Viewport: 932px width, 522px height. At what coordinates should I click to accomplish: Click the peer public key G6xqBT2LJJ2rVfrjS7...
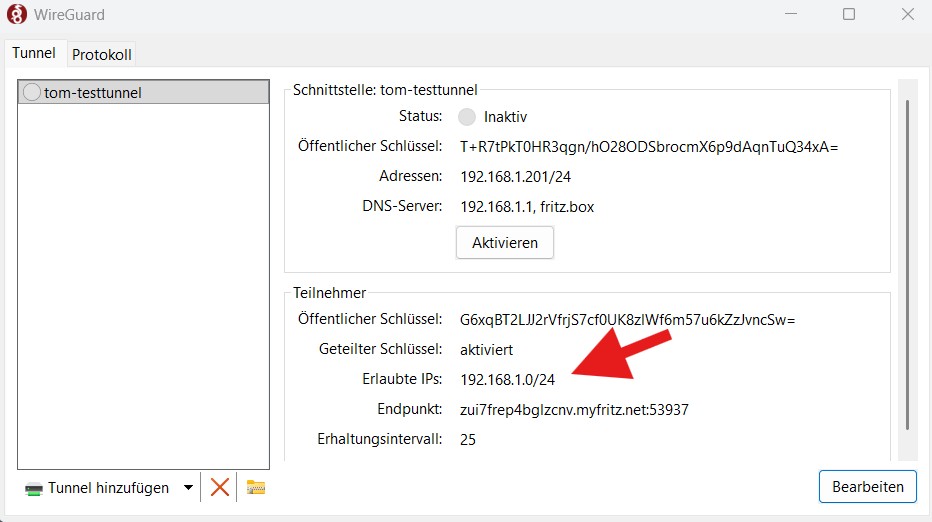point(627,320)
